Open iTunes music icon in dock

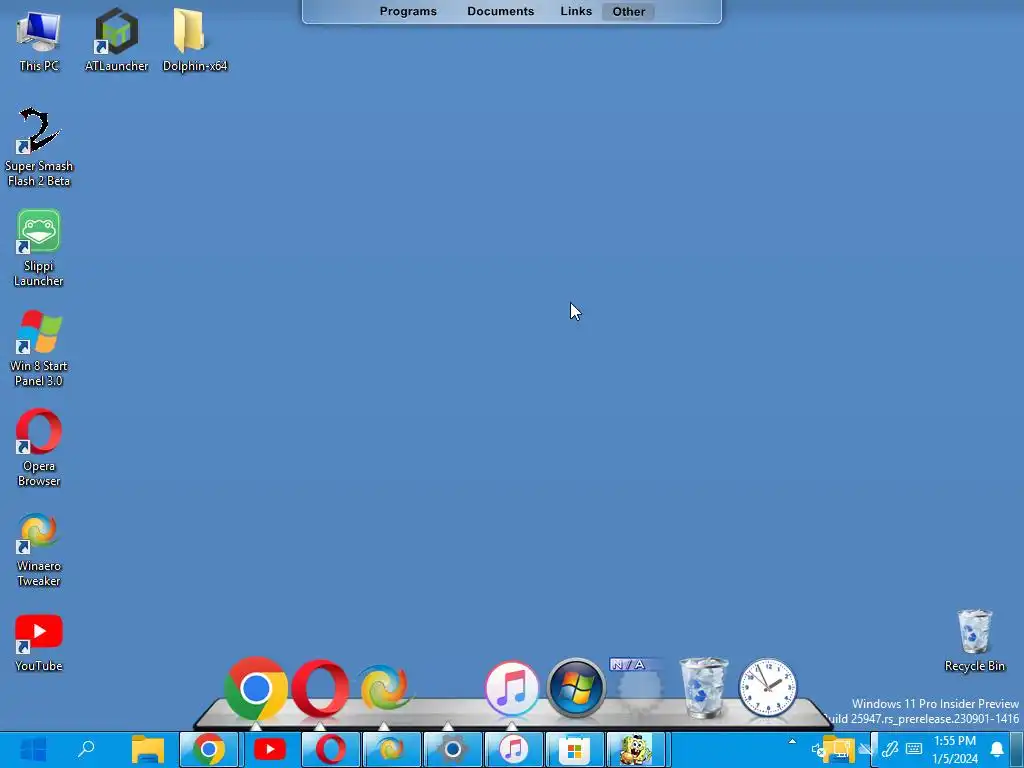pyautogui.click(x=512, y=688)
